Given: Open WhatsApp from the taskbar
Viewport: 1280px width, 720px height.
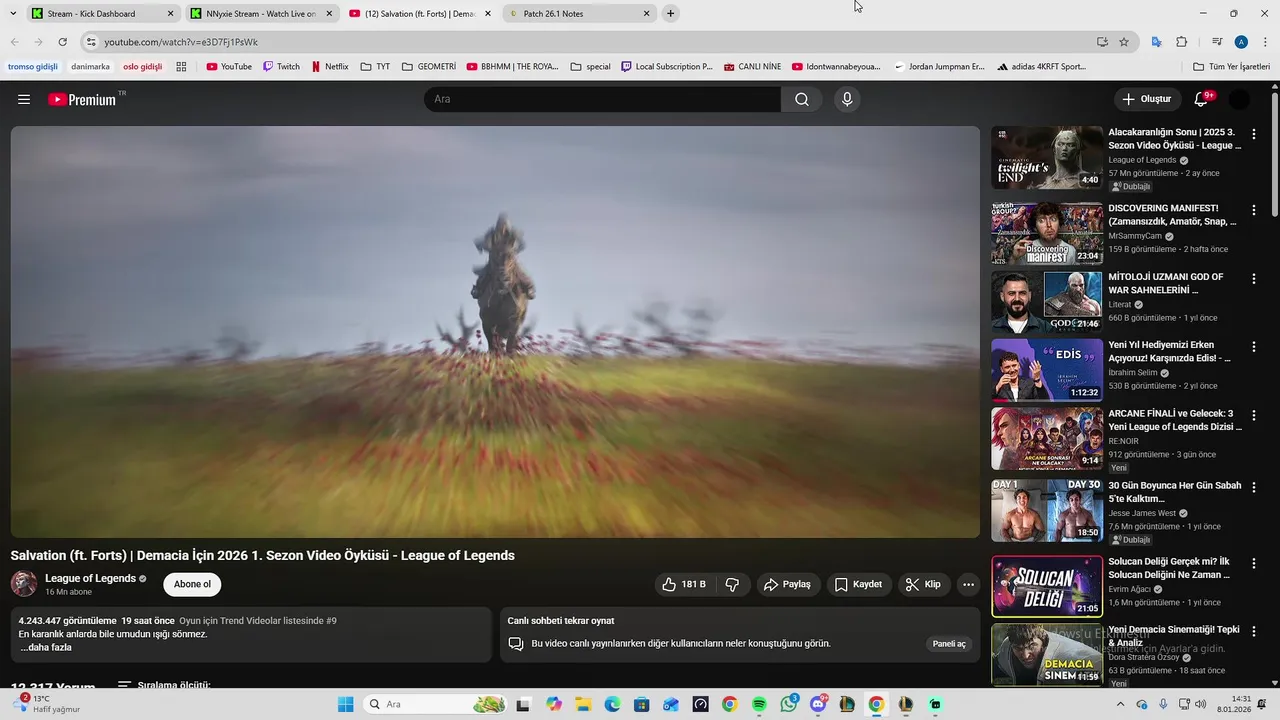Looking at the screenshot, I should click(x=789, y=704).
